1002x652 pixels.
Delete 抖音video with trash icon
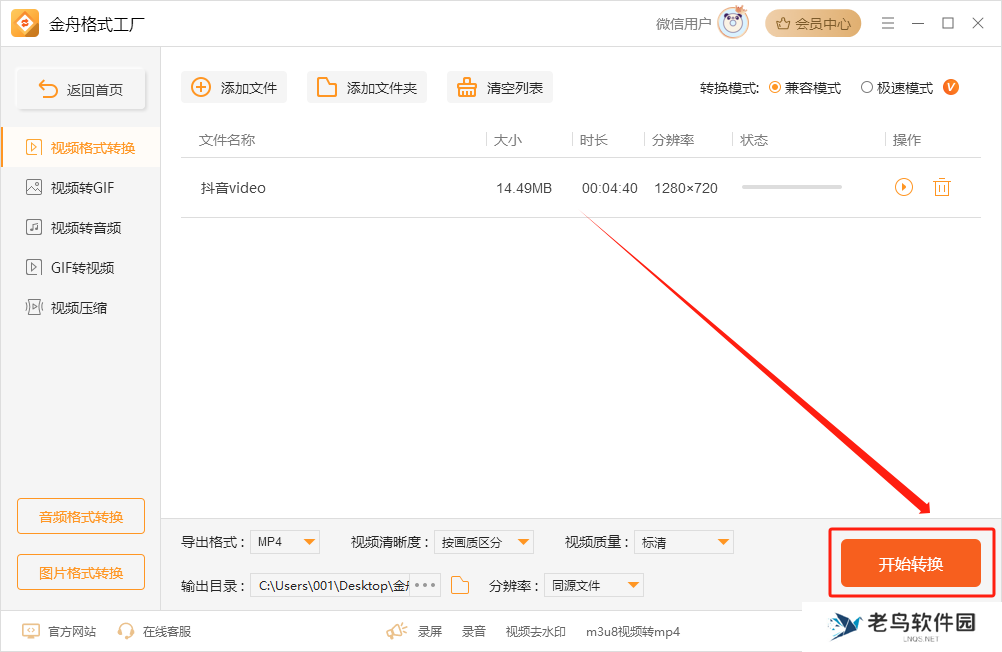pos(942,187)
